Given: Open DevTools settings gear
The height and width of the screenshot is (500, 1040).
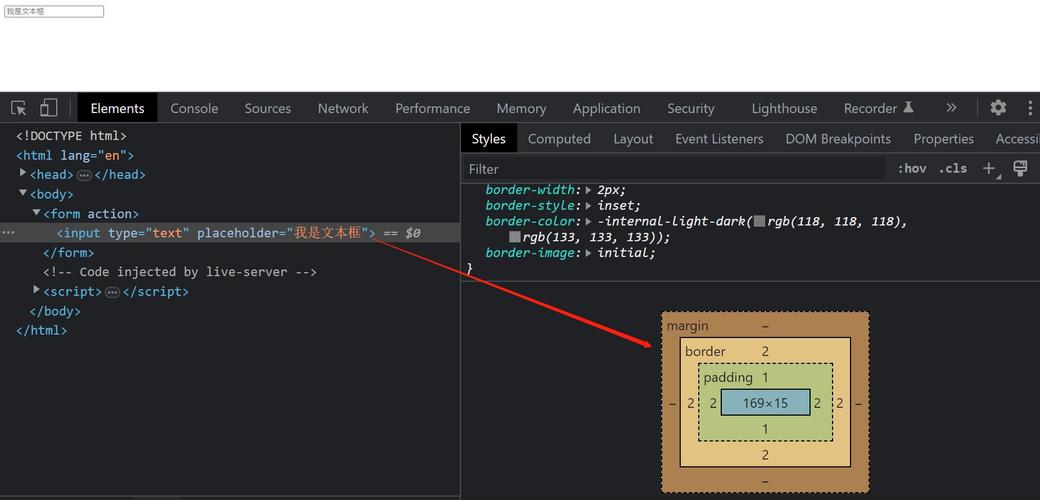Looking at the screenshot, I should pyautogui.click(x=998, y=108).
